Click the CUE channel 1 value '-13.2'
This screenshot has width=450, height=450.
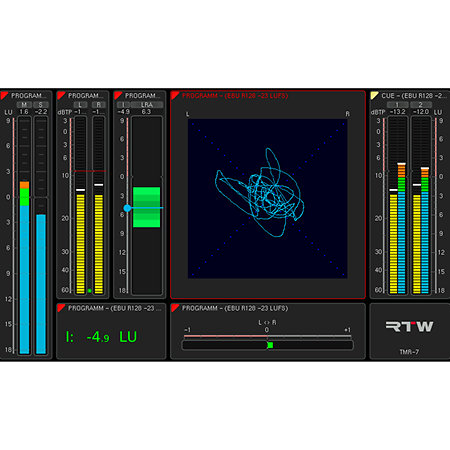(x=397, y=112)
